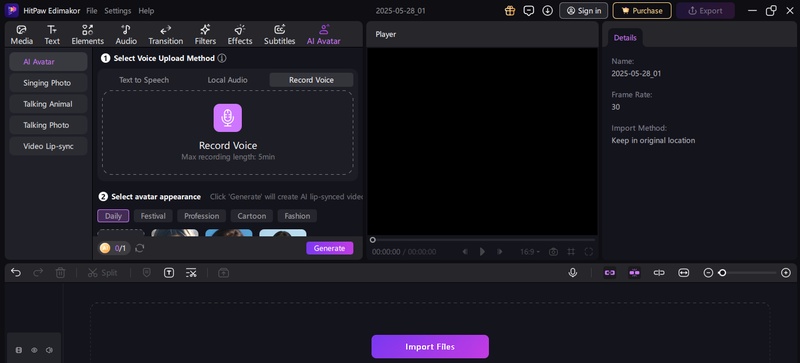This screenshot has width=800, height=363.
Task: Click the Import Files button
Action: point(430,347)
